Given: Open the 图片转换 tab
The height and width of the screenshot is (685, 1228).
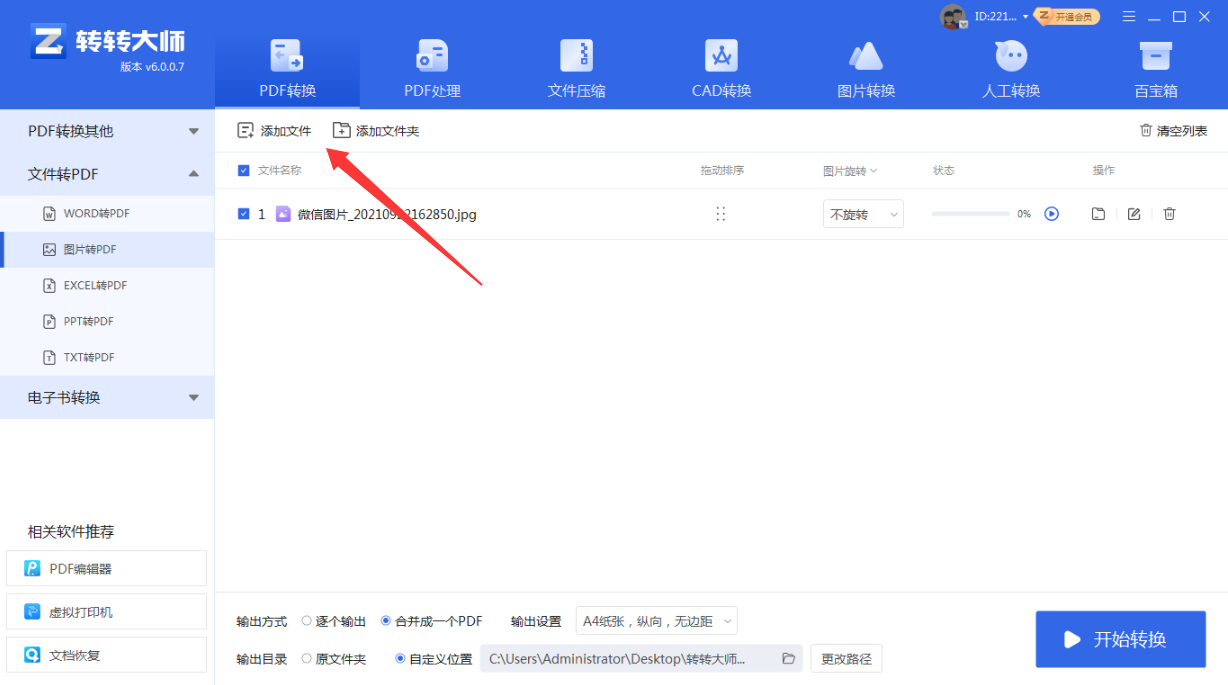Looking at the screenshot, I should (x=866, y=68).
